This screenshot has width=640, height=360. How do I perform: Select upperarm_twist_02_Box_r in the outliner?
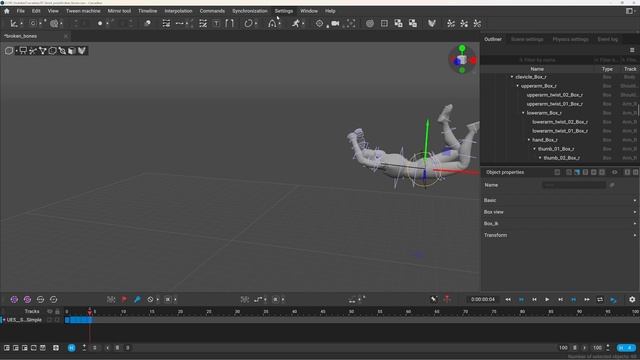pyautogui.click(x=554, y=95)
